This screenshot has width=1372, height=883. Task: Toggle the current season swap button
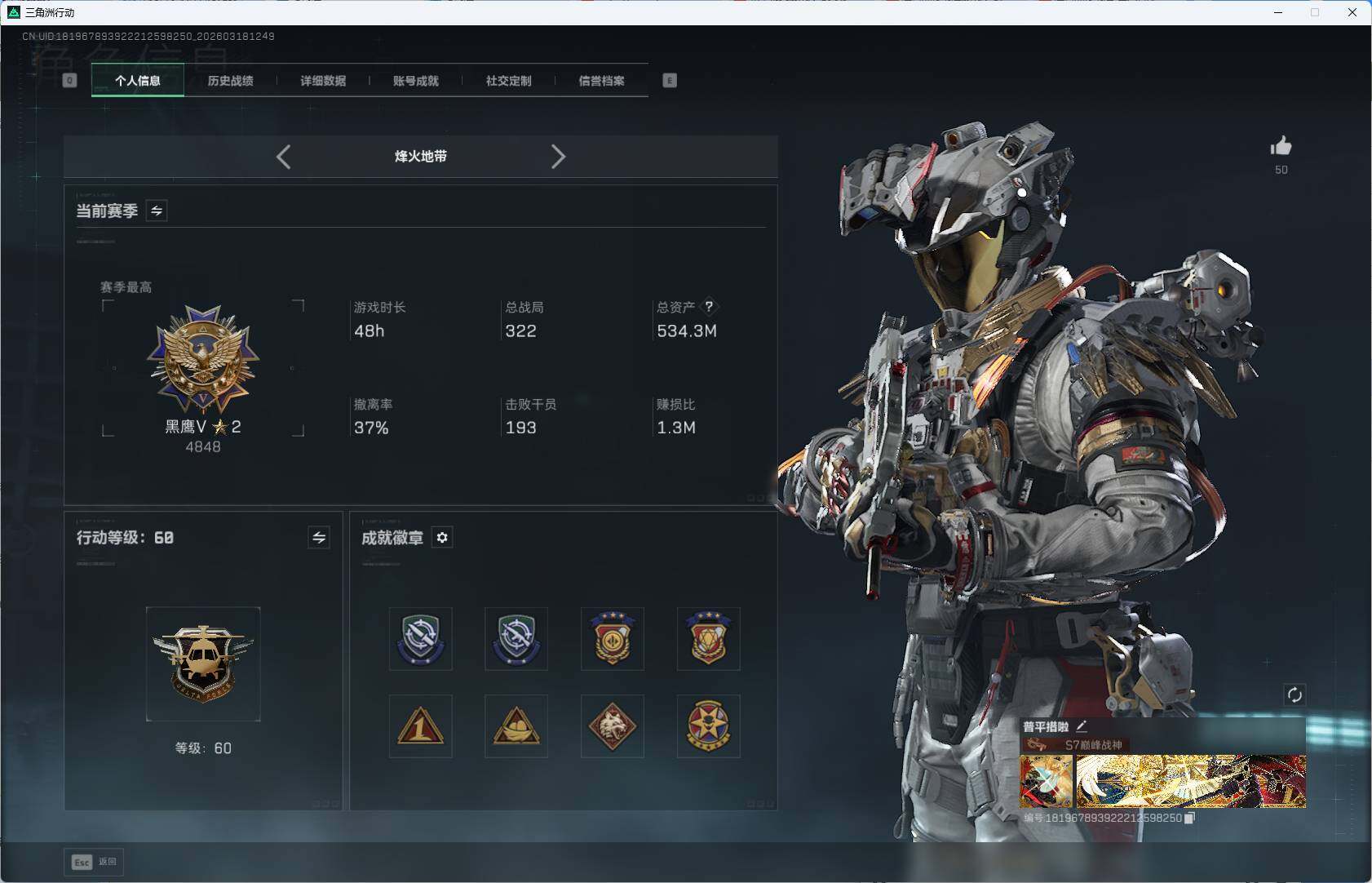click(157, 211)
